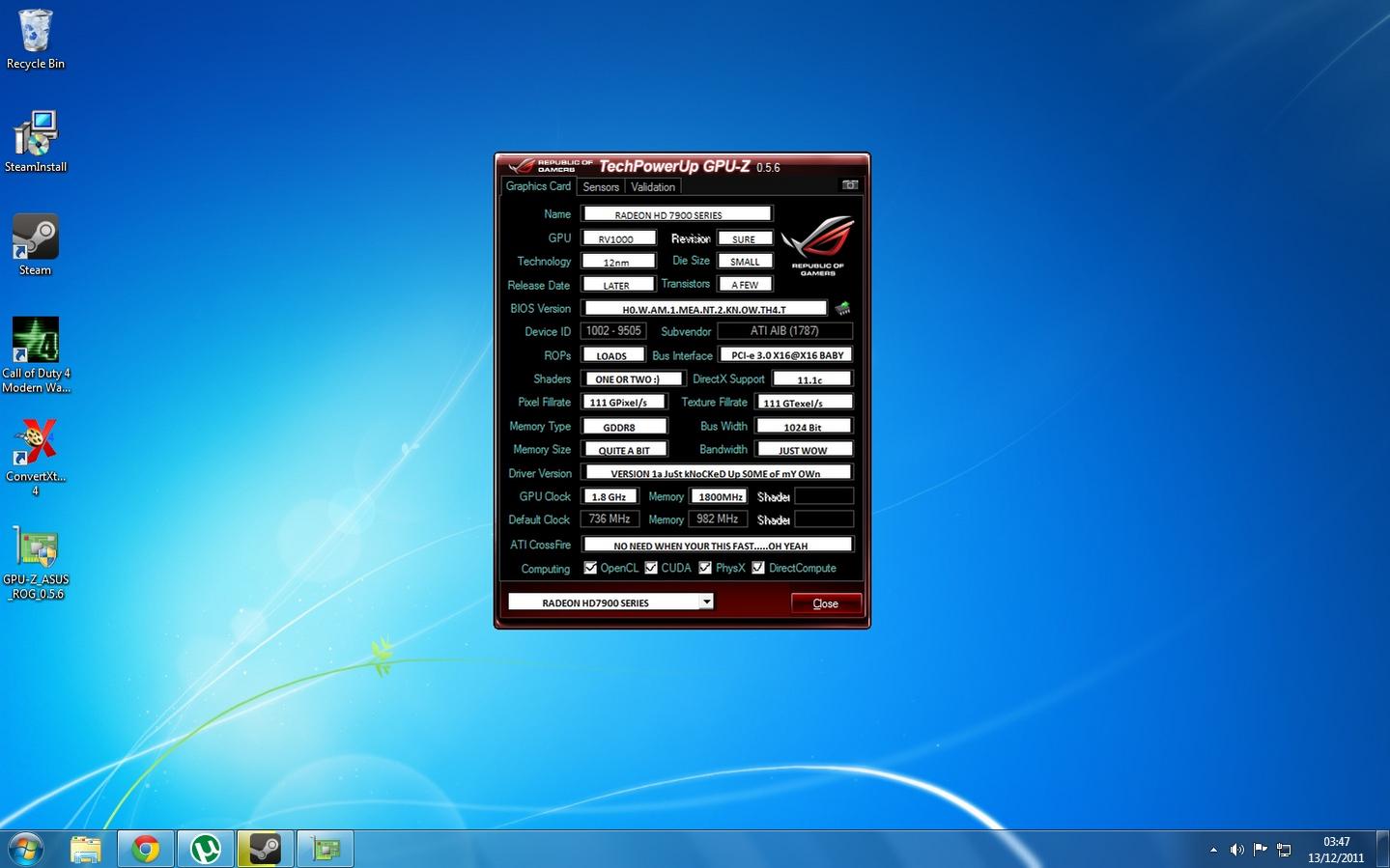Select GPU-Z_ASUS_ROG_0.5.6 desktop icon
Viewport: 1390px width, 868px height.
[36, 563]
